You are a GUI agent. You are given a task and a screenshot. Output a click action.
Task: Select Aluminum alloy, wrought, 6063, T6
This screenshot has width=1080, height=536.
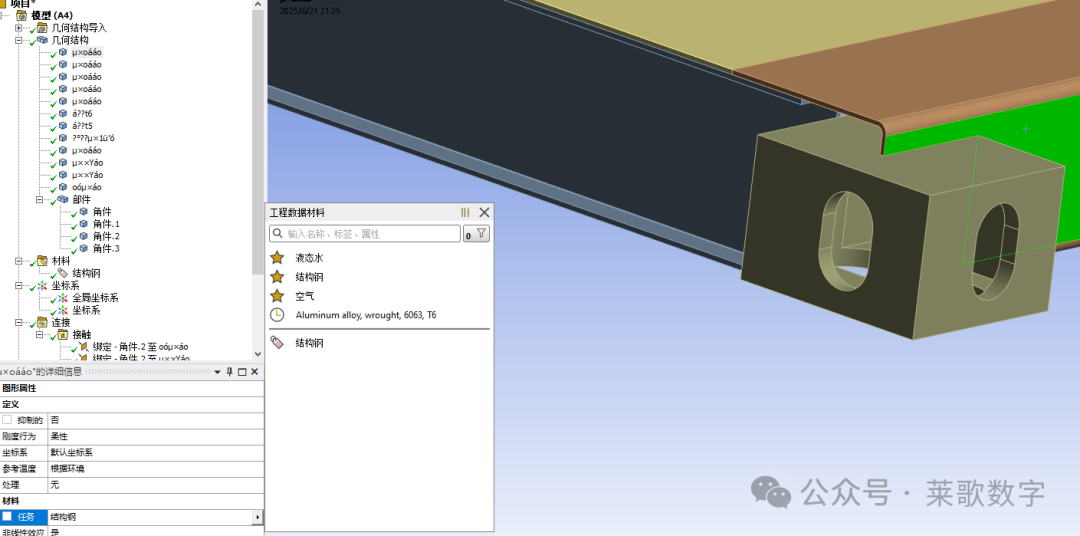coord(366,315)
